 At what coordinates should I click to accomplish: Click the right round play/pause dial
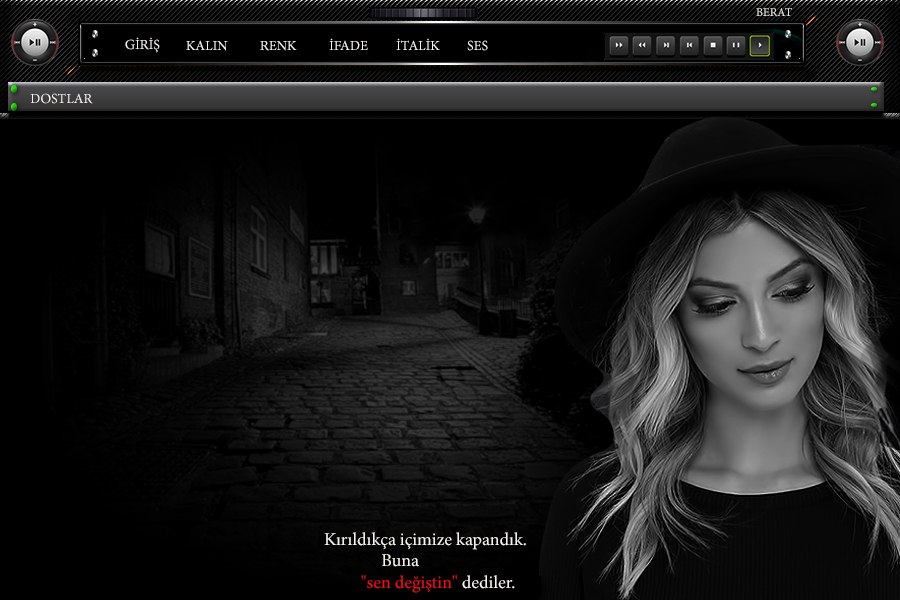coord(859,43)
